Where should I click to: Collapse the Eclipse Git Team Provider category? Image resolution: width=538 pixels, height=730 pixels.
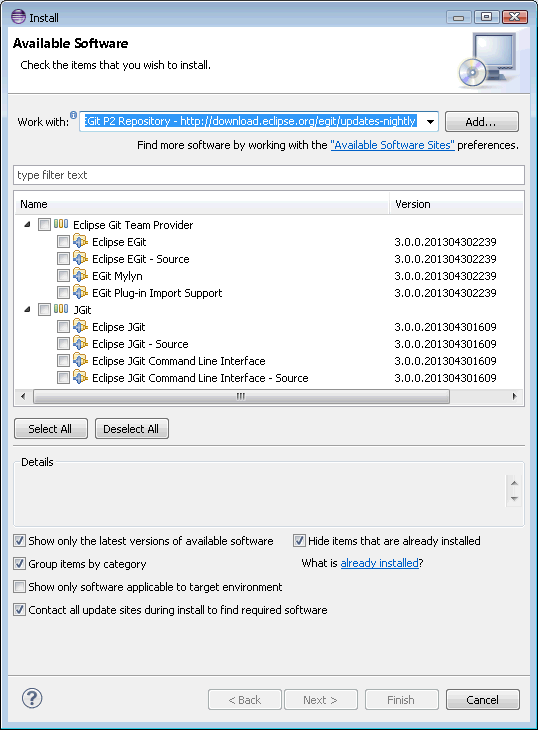tap(27, 224)
